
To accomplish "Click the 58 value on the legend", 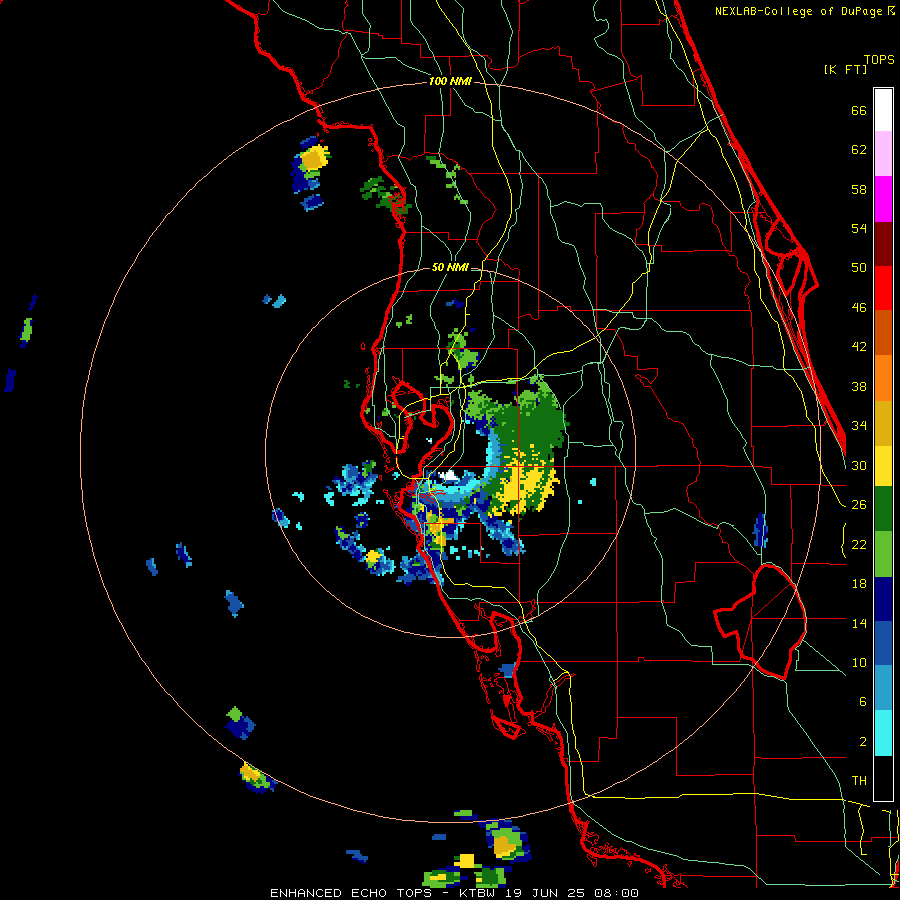I will click(859, 189).
